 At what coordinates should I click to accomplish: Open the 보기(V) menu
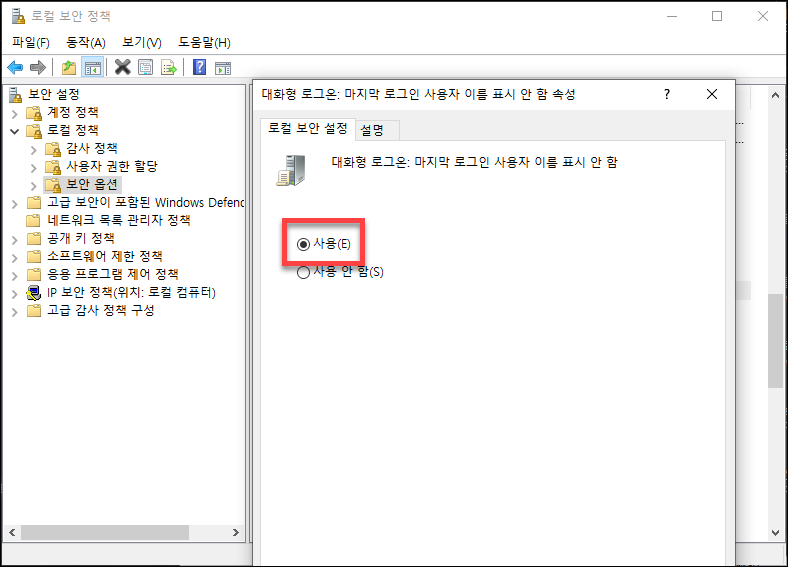tap(142, 43)
